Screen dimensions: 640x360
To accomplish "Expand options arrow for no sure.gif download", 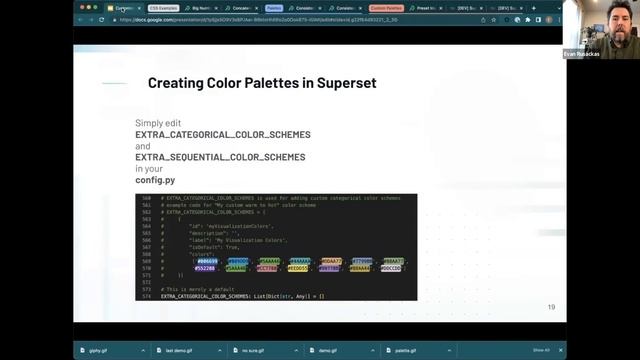I will [x=296, y=350].
